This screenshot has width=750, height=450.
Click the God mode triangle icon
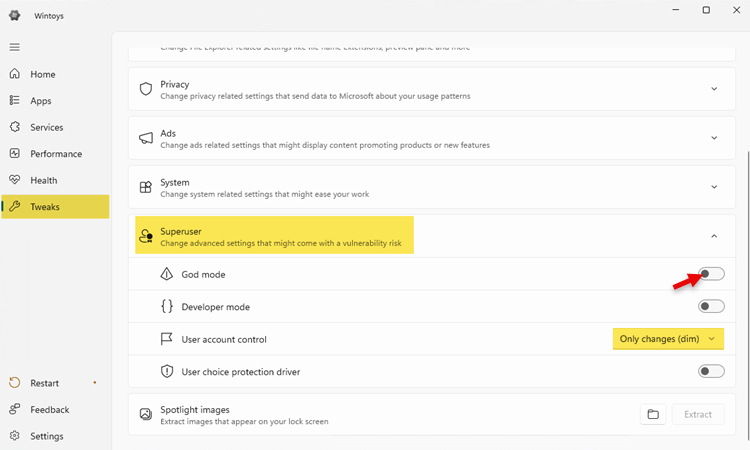167,274
